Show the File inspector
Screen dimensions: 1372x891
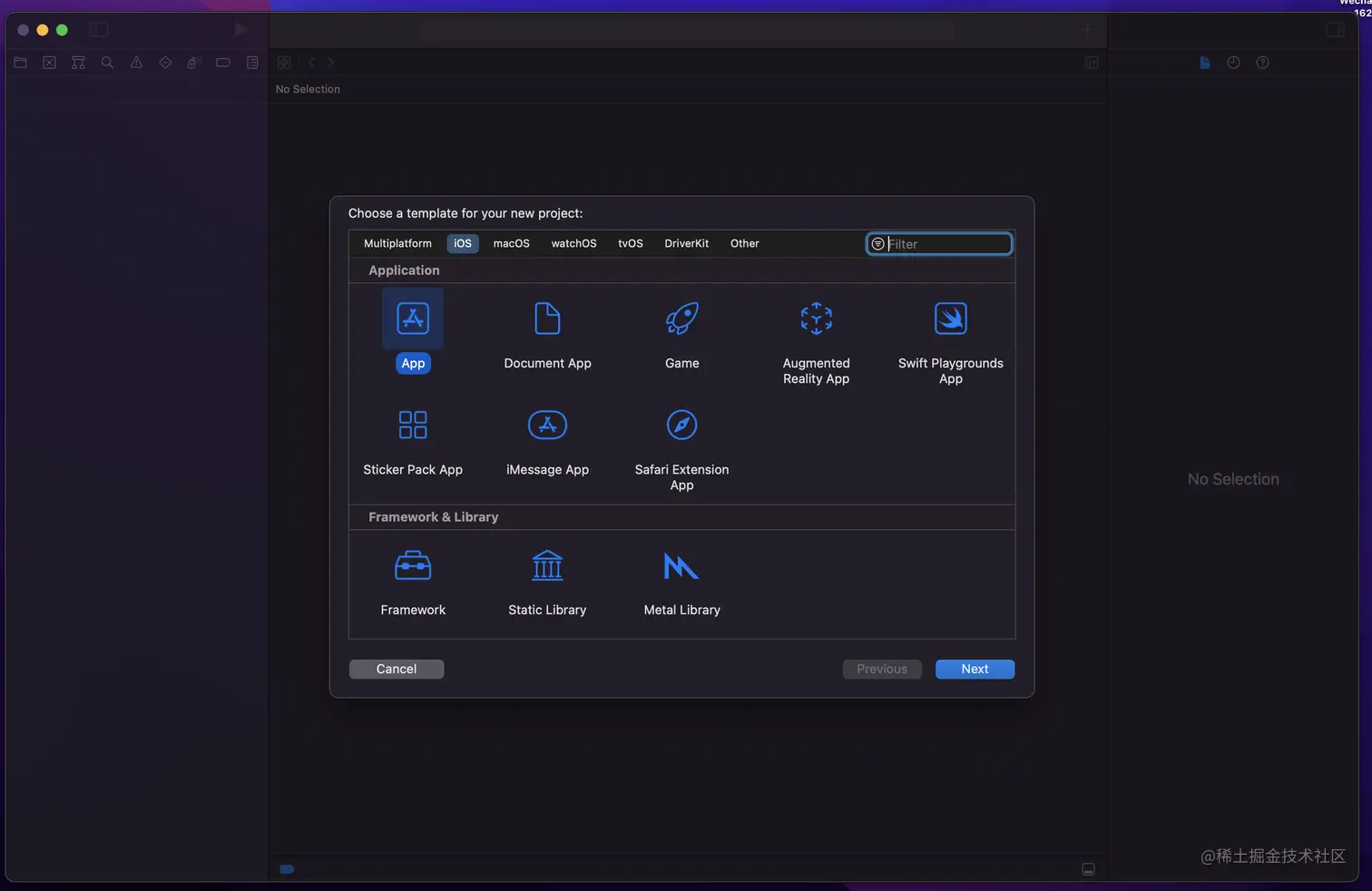click(1205, 63)
